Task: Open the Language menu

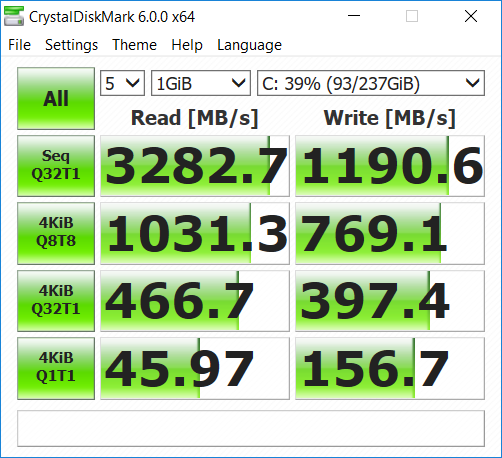Action: point(249,45)
